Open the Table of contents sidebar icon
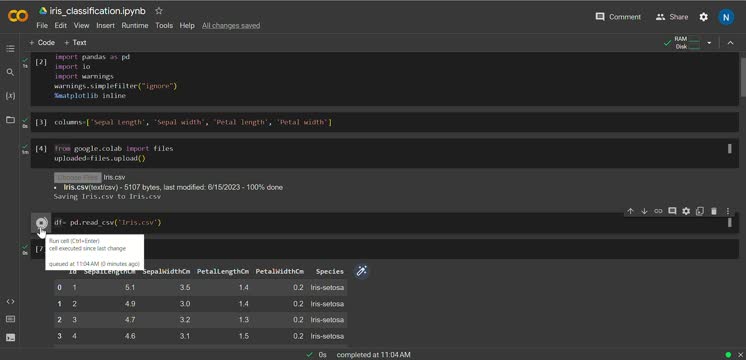 coord(10,49)
